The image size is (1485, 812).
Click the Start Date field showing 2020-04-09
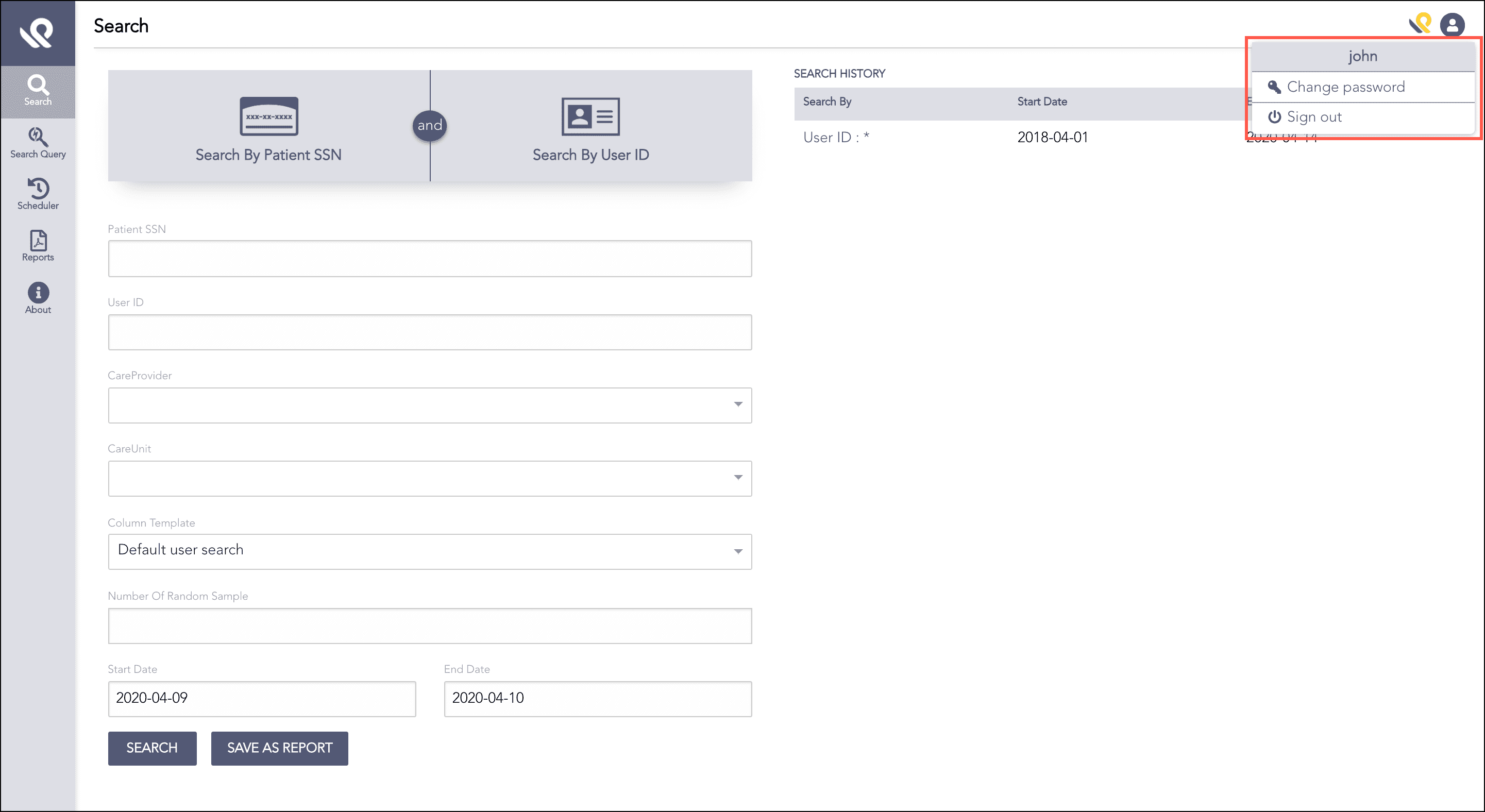point(262,699)
